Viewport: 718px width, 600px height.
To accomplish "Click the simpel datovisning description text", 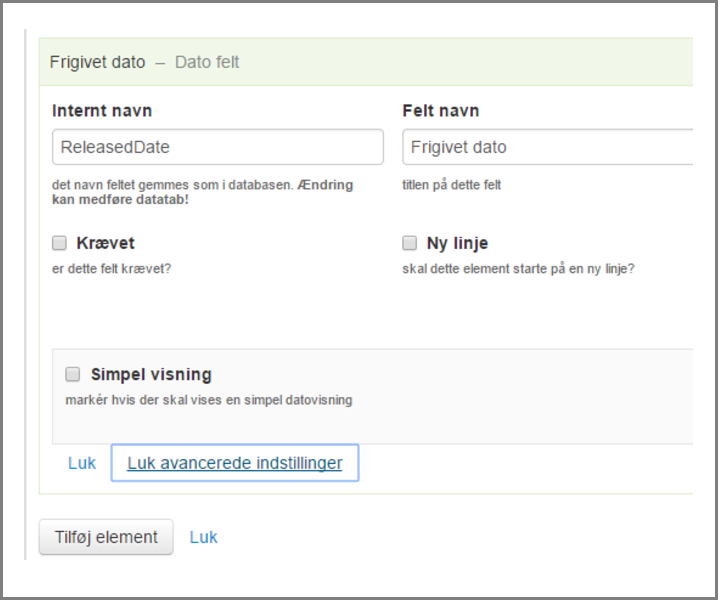I will (208, 400).
